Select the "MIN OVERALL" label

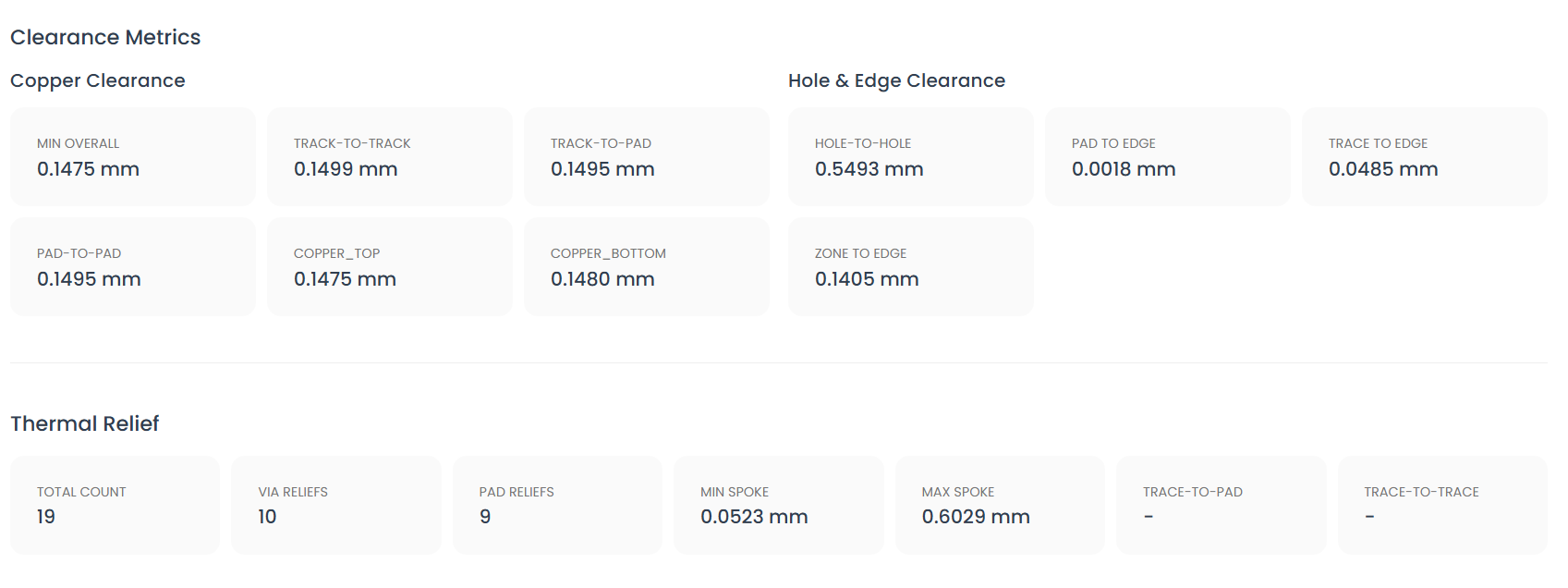point(79,143)
